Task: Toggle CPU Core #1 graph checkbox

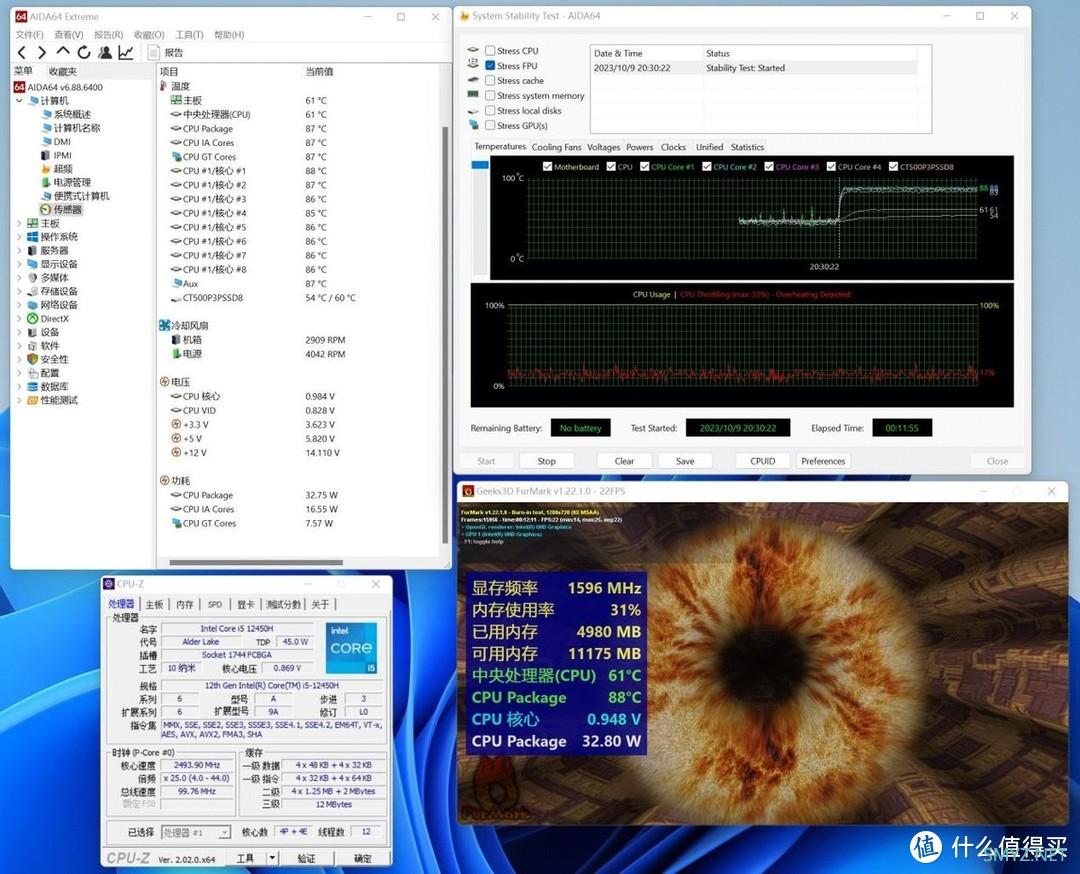Action: click(x=645, y=167)
